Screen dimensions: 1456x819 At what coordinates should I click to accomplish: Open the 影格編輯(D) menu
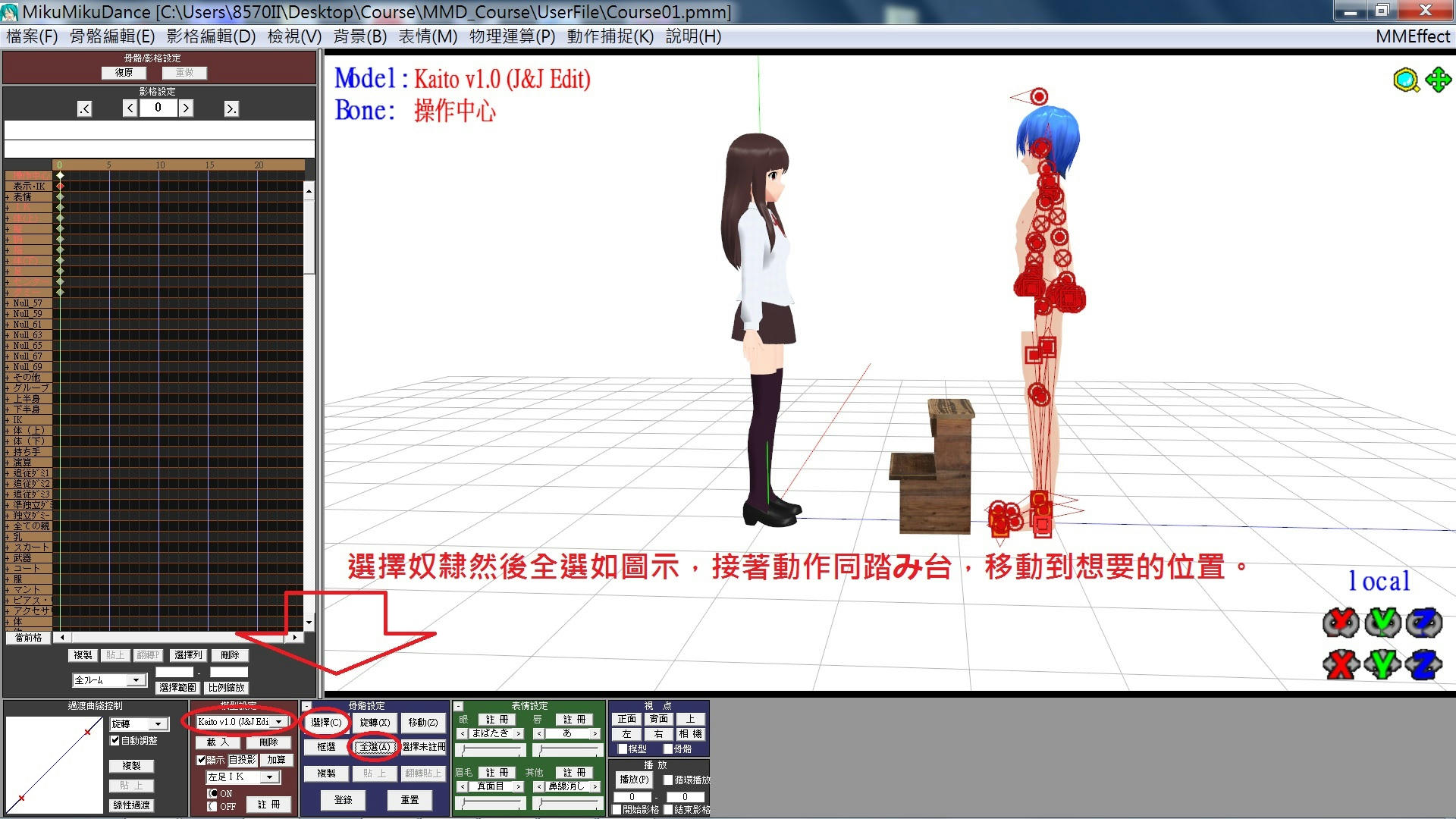tap(211, 36)
